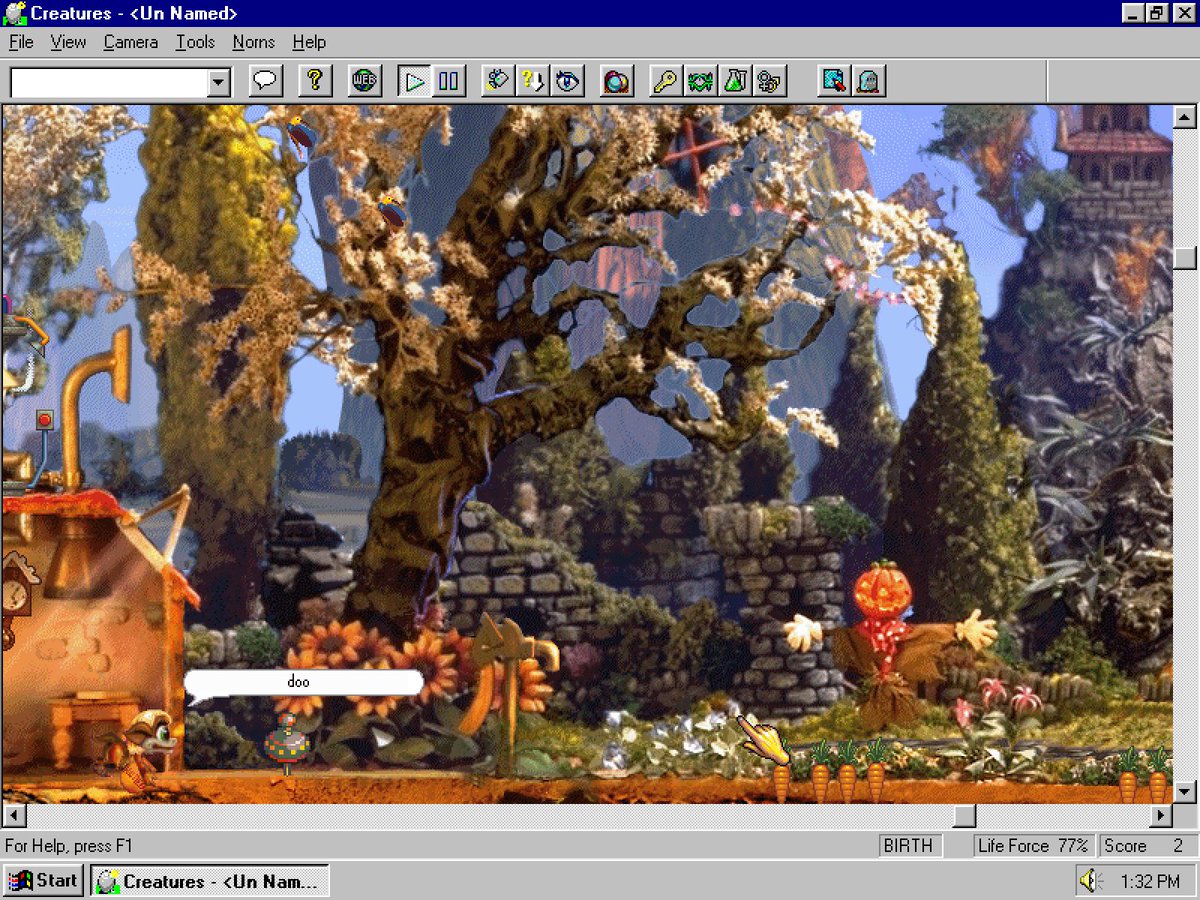Click the yellow question mark help icon
1200x900 pixels.
pyautogui.click(x=315, y=81)
